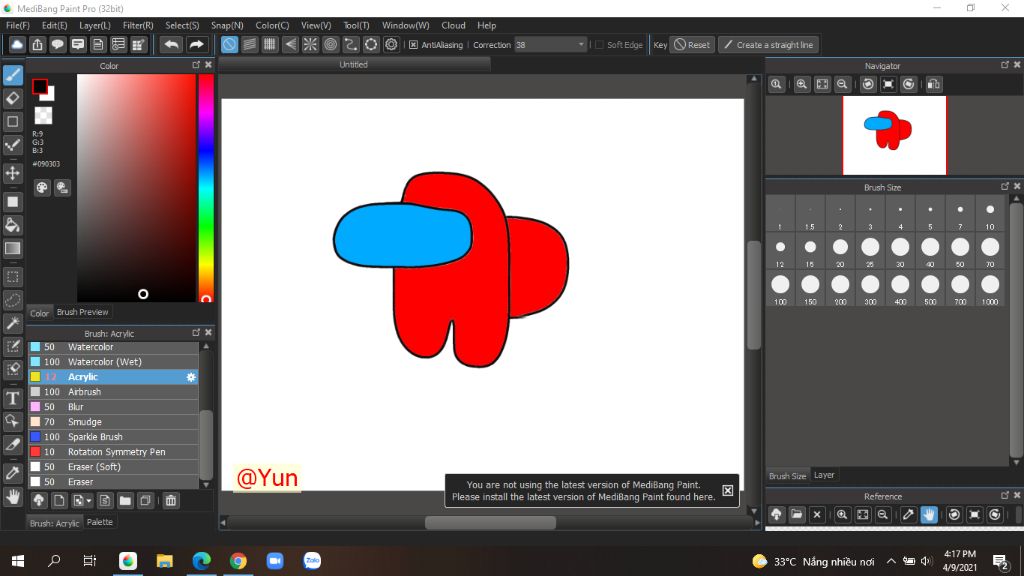The image size is (1024, 576).
Task: Click Create a straight line button
Action: point(769,44)
